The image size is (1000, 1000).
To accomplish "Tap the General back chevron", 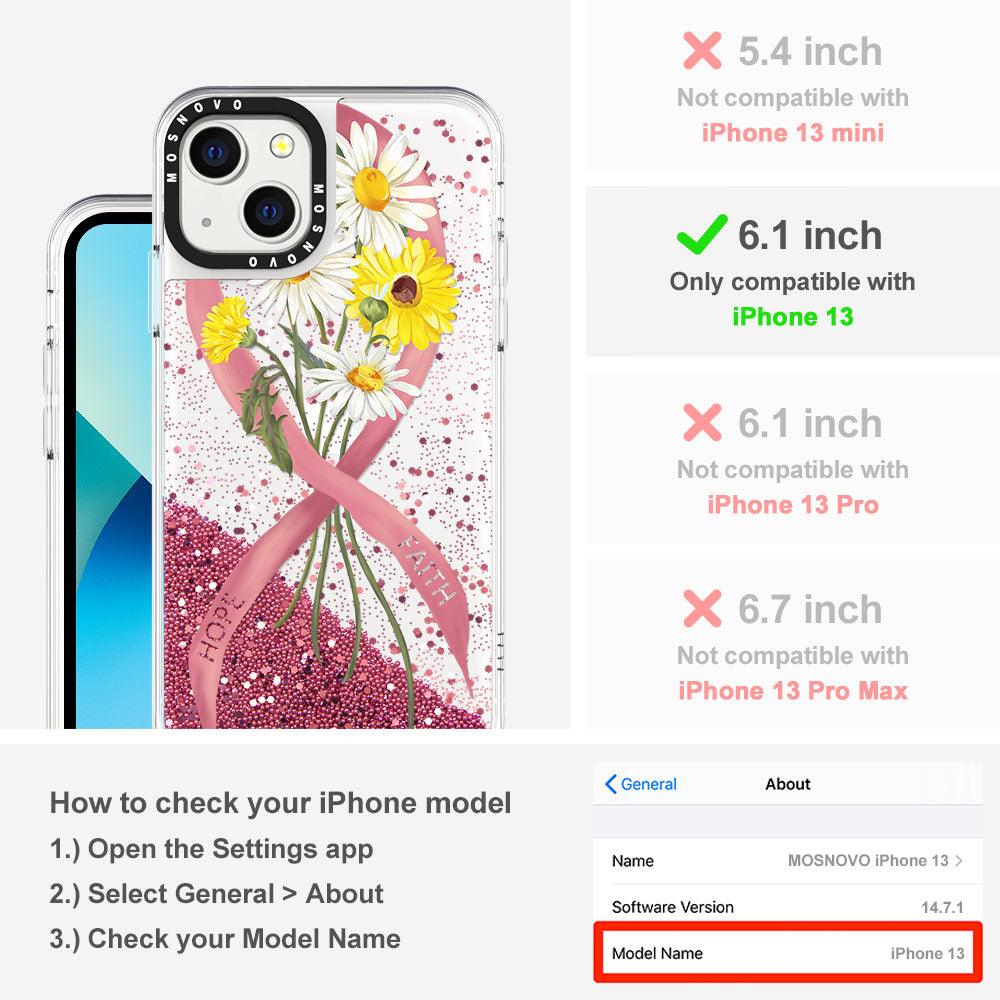I will pyautogui.click(x=610, y=784).
